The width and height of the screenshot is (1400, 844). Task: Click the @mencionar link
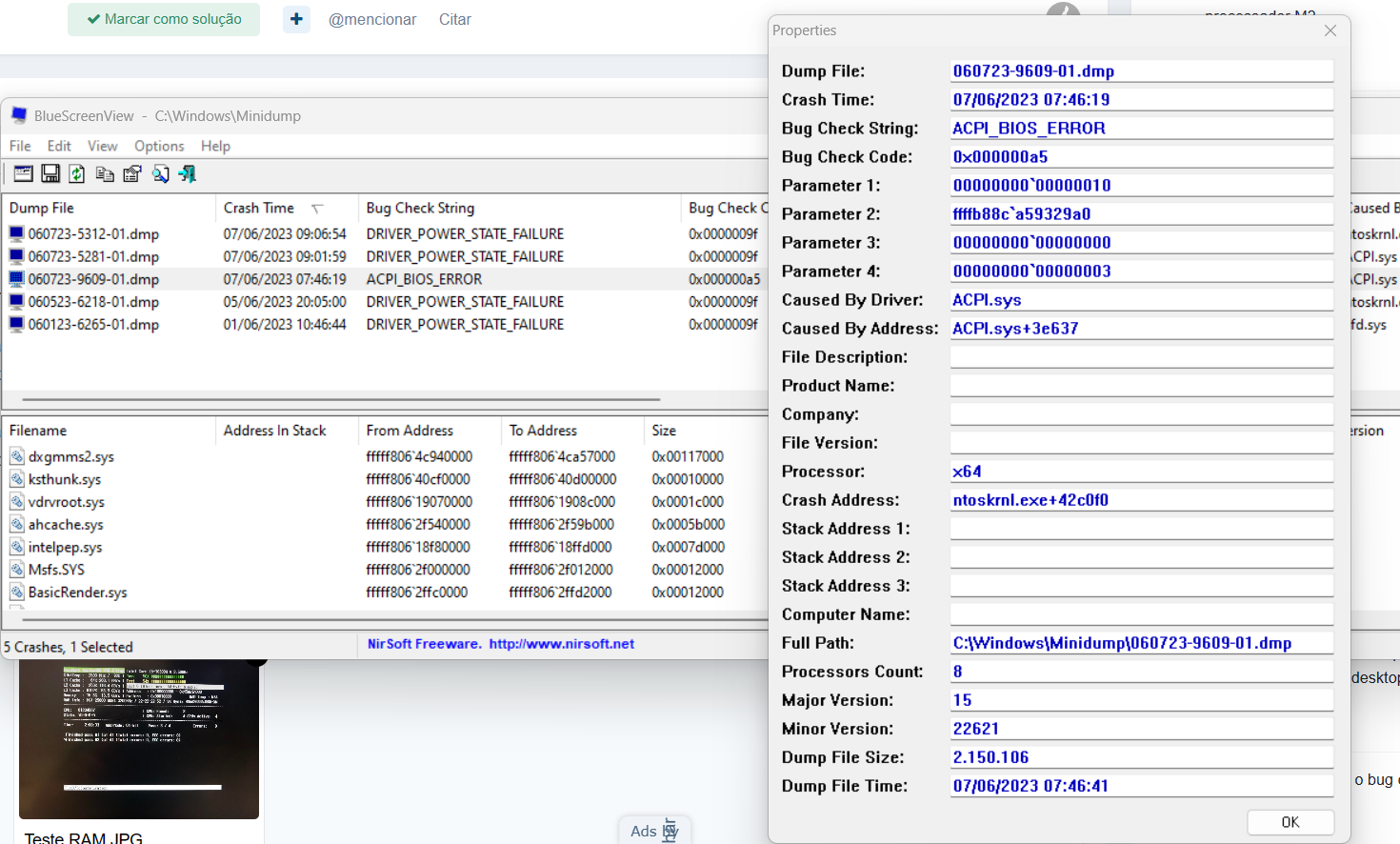[x=372, y=19]
